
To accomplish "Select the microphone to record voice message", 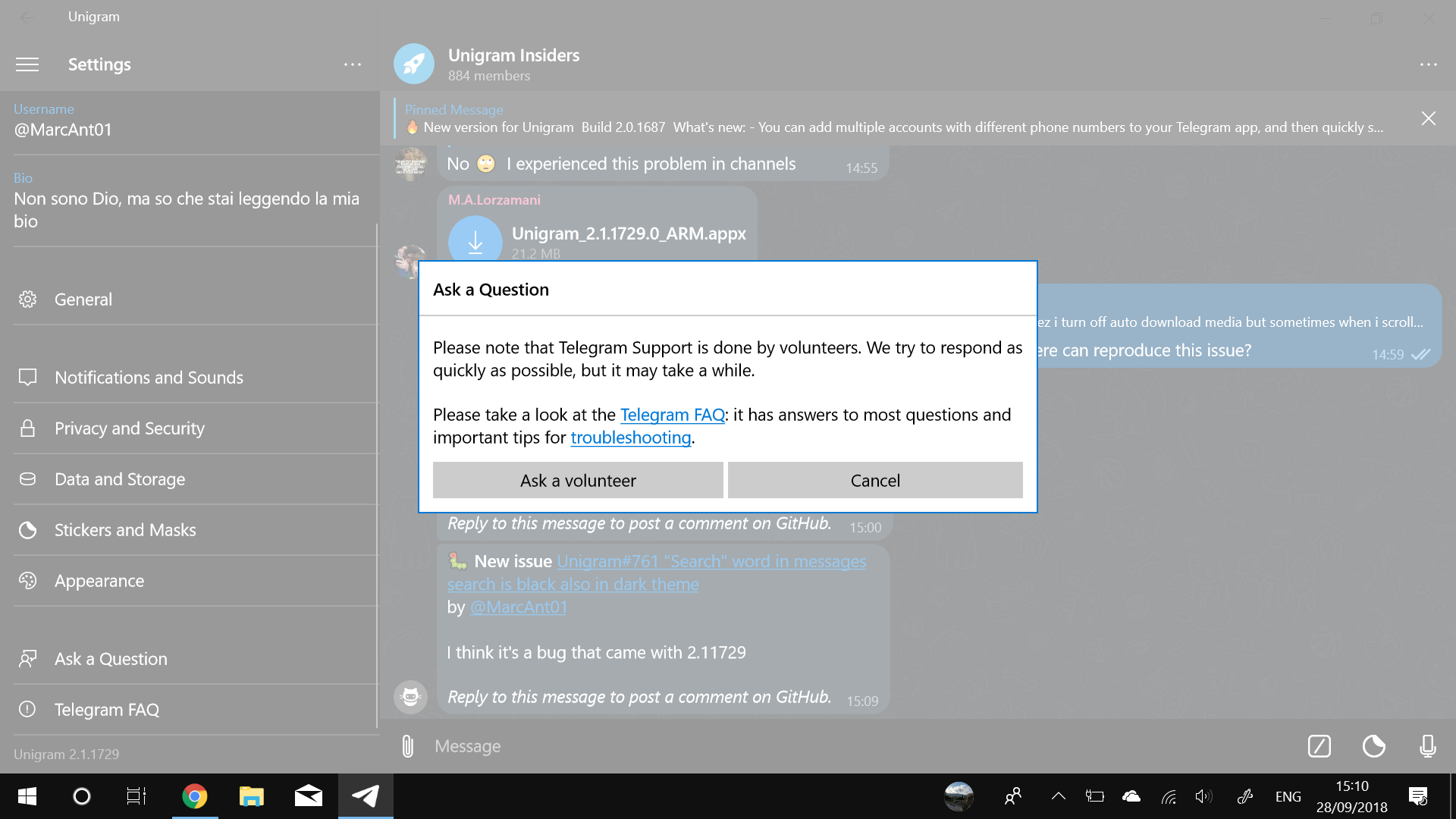I will pyautogui.click(x=1429, y=745).
